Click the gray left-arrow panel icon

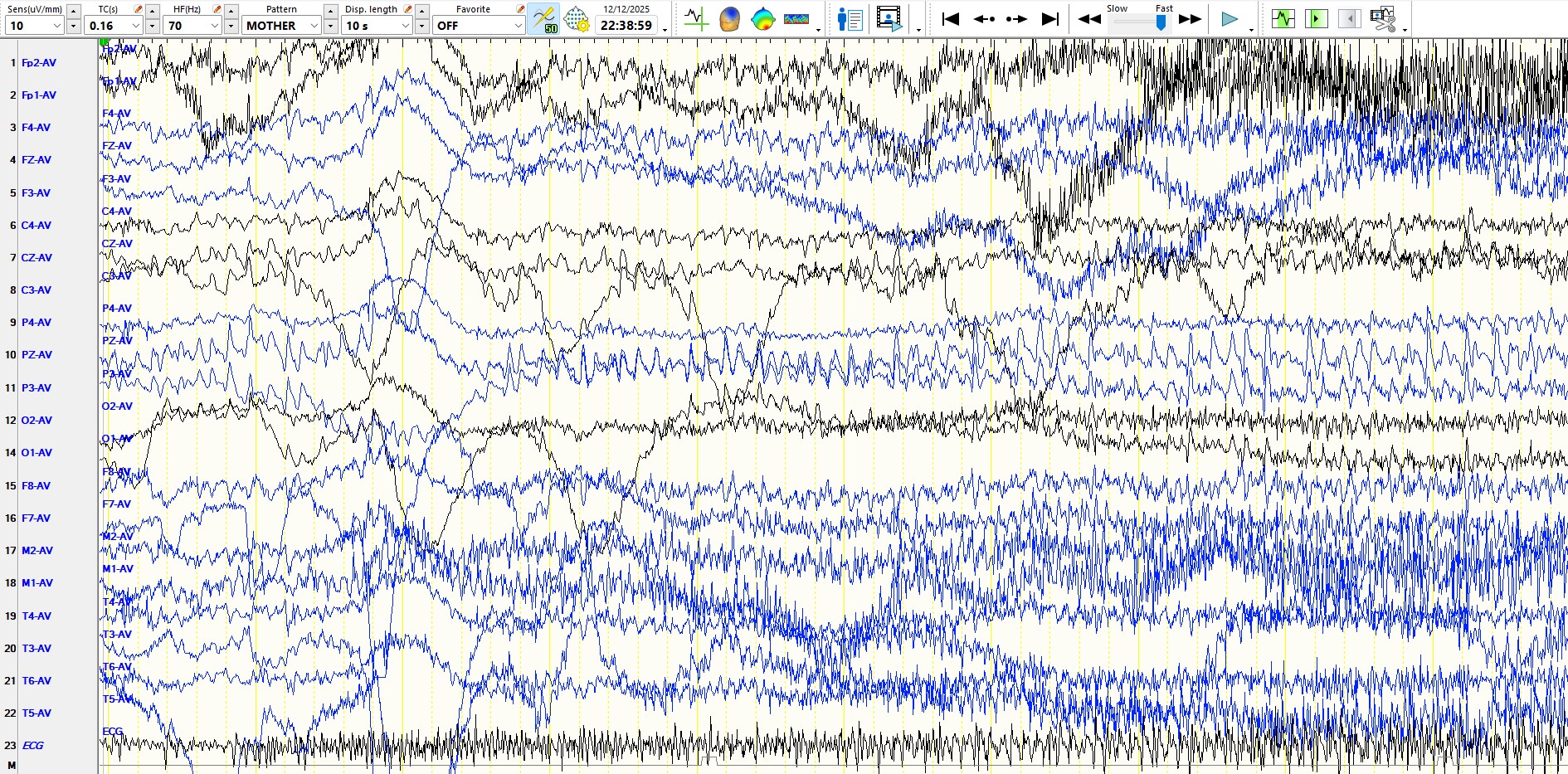pyautogui.click(x=1349, y=19)
